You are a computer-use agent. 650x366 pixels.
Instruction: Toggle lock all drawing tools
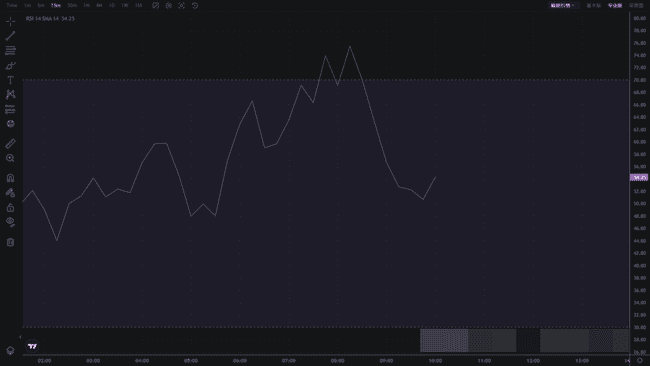click(x=10, y=207)
